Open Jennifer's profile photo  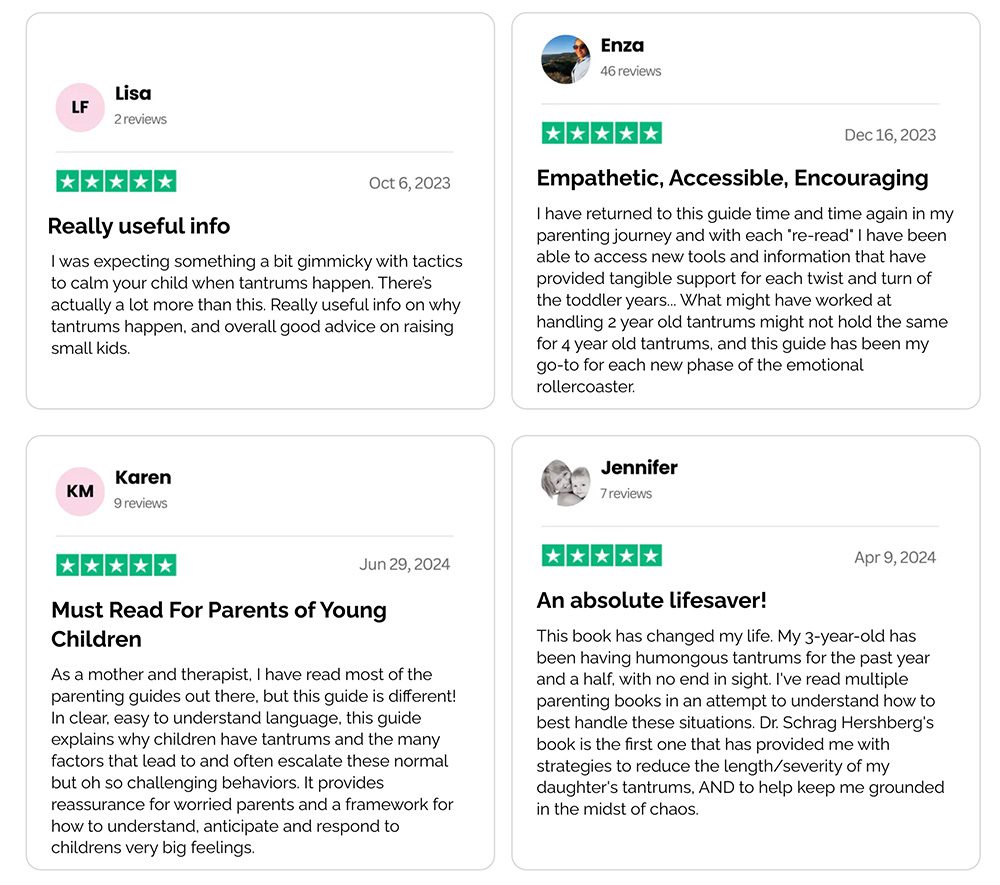point(566,482)
